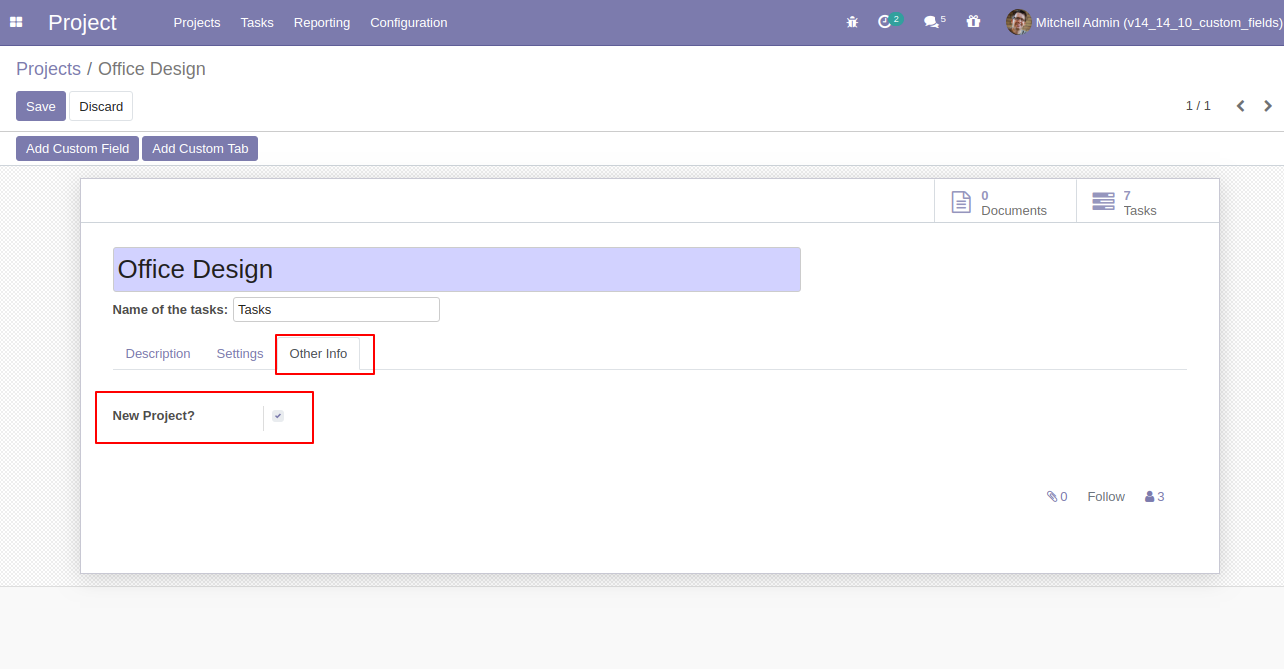Select the Other Info tab
Viewport: 1284px width, 669px height.
(319, 354)
